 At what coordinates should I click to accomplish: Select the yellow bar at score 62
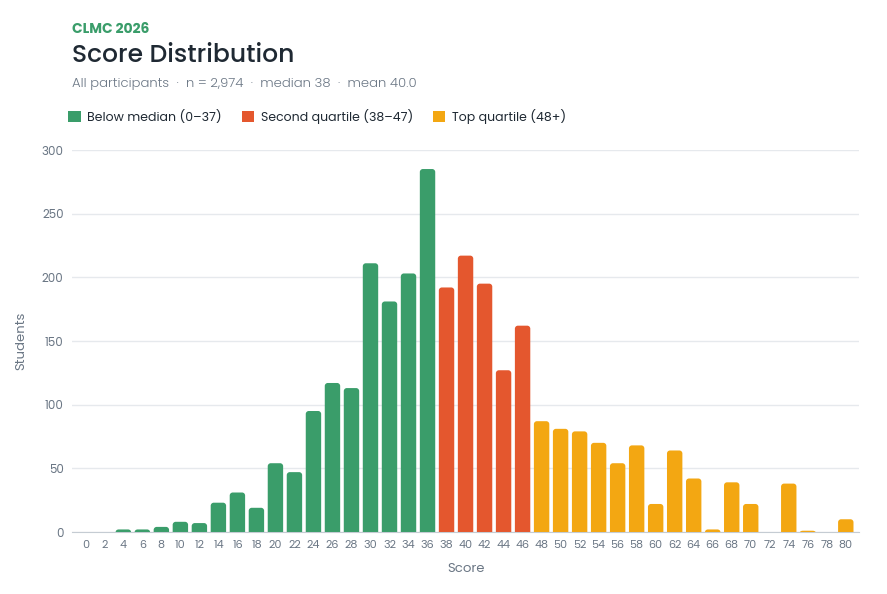(x=674, y=492)
